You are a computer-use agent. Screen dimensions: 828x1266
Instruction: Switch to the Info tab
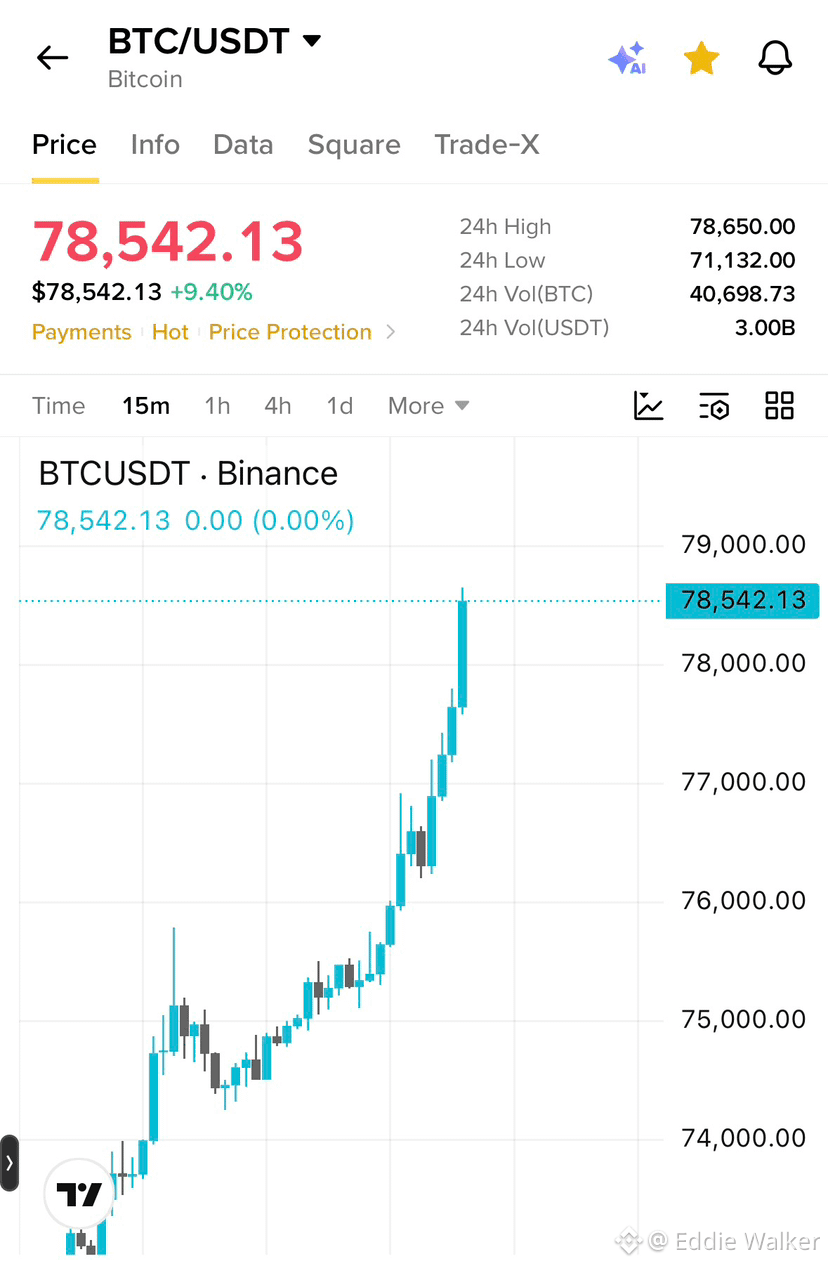[155, 145]
